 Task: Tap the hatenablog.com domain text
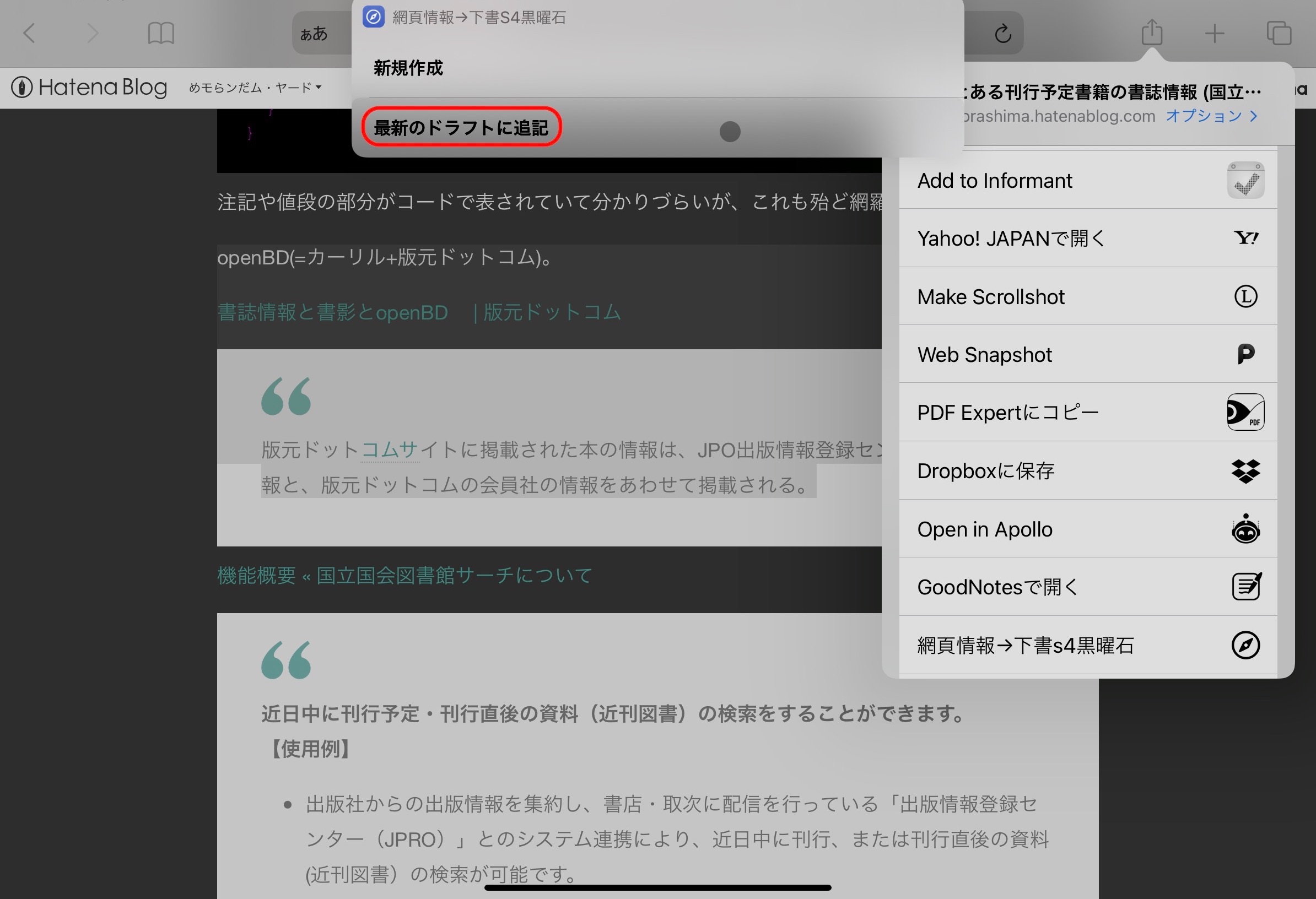(1059, 116)
